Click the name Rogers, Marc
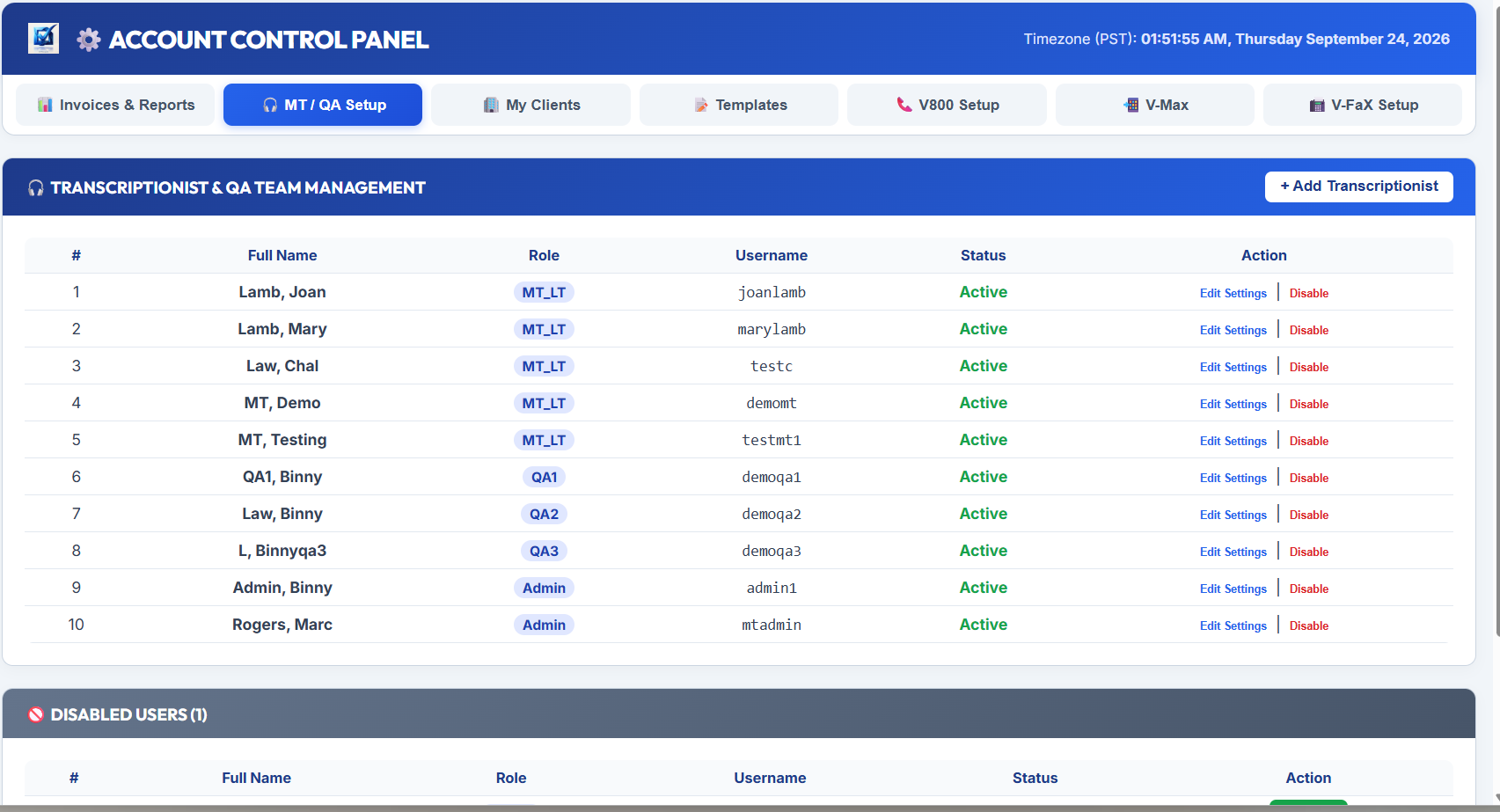 [x=282, y=625]
